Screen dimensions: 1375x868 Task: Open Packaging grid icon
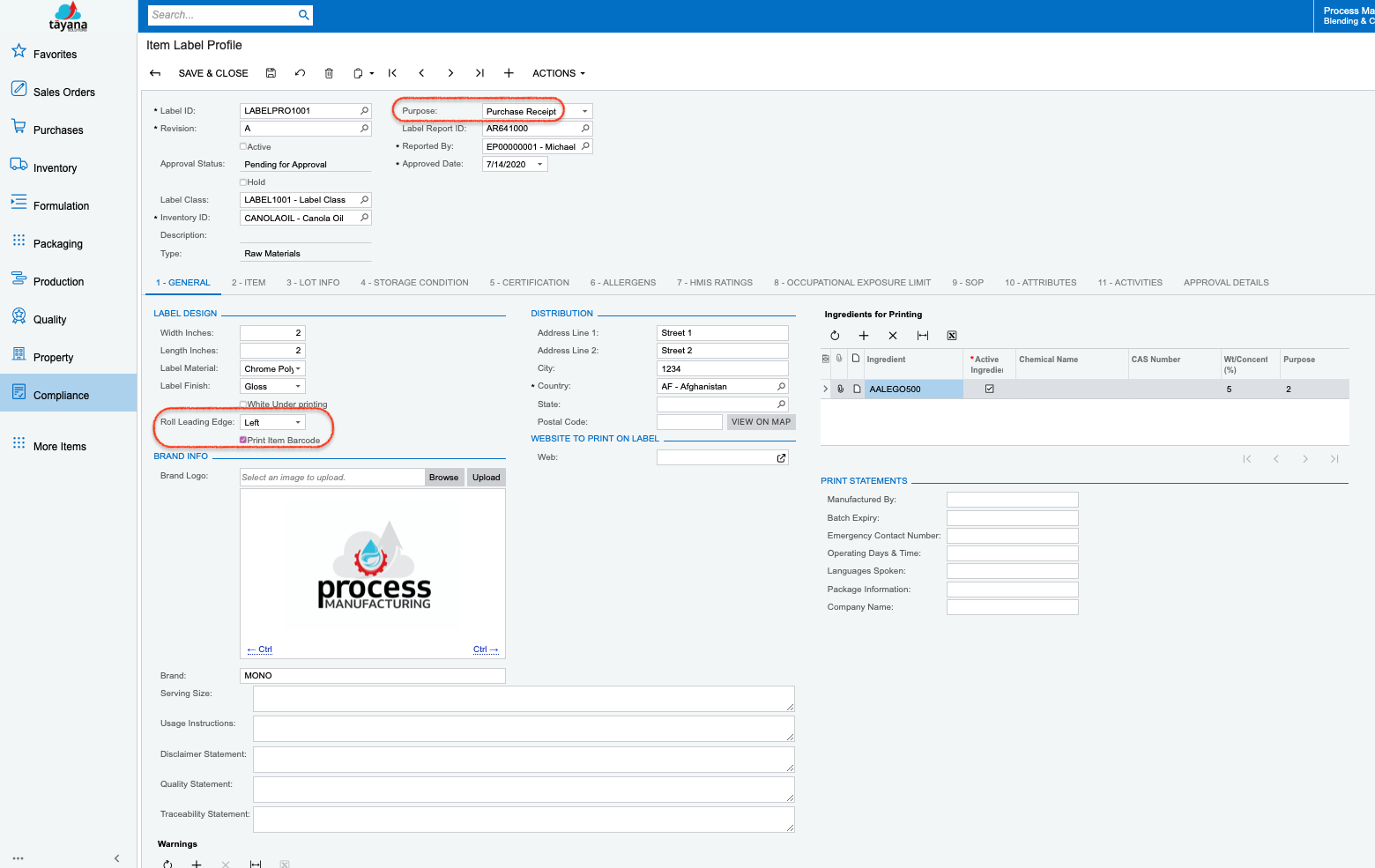pos(19,240)
